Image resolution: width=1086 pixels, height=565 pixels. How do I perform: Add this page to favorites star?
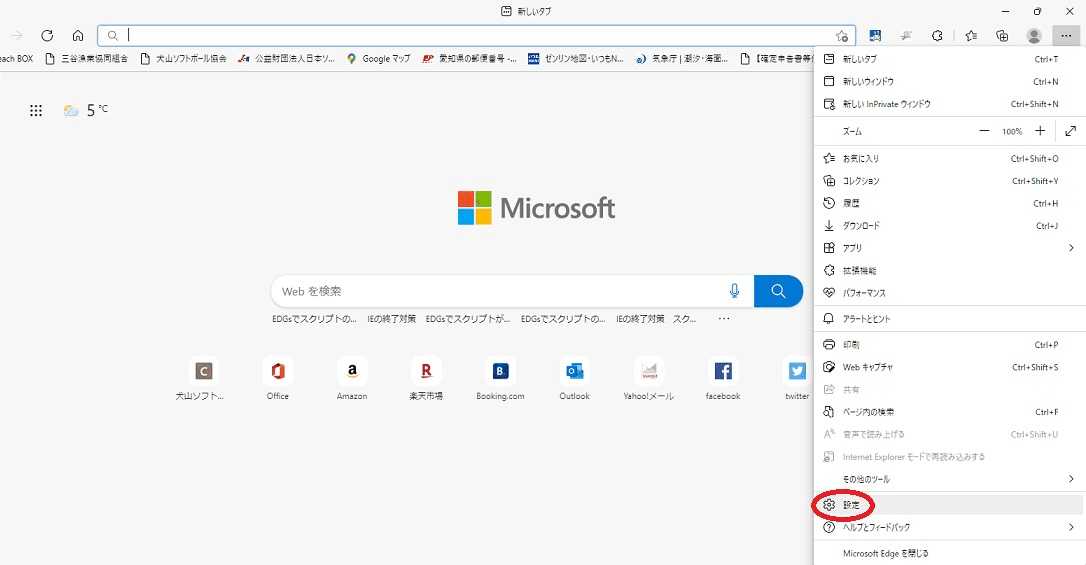(x=842, y=36)
